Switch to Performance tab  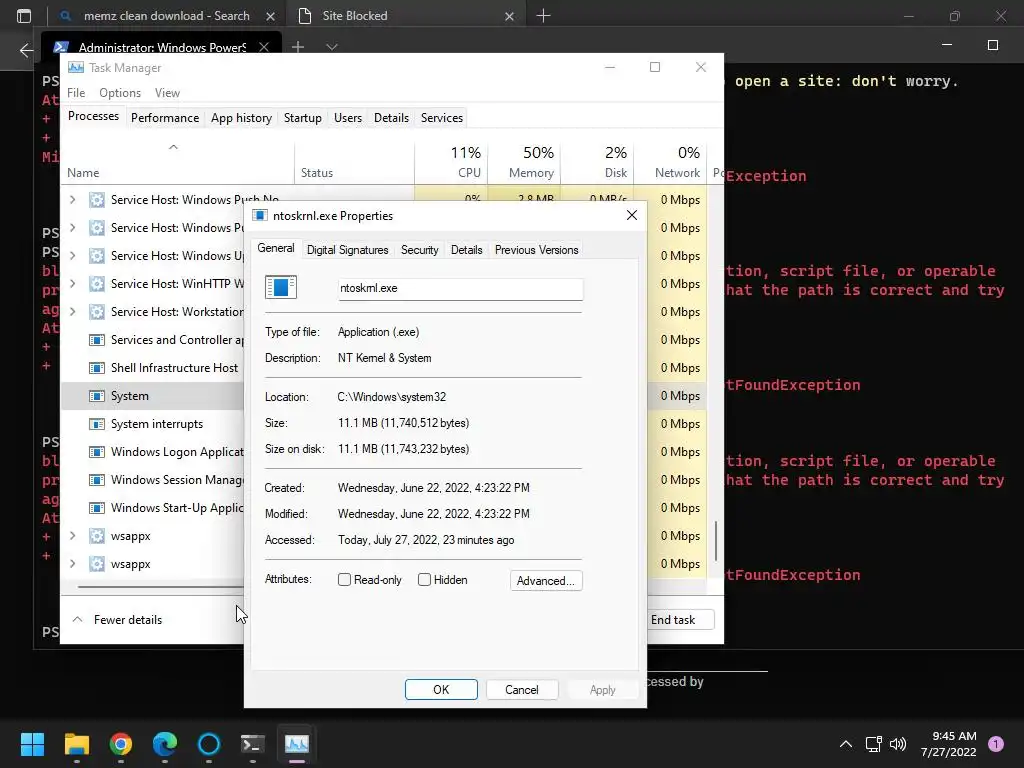(x=165, y=118)
